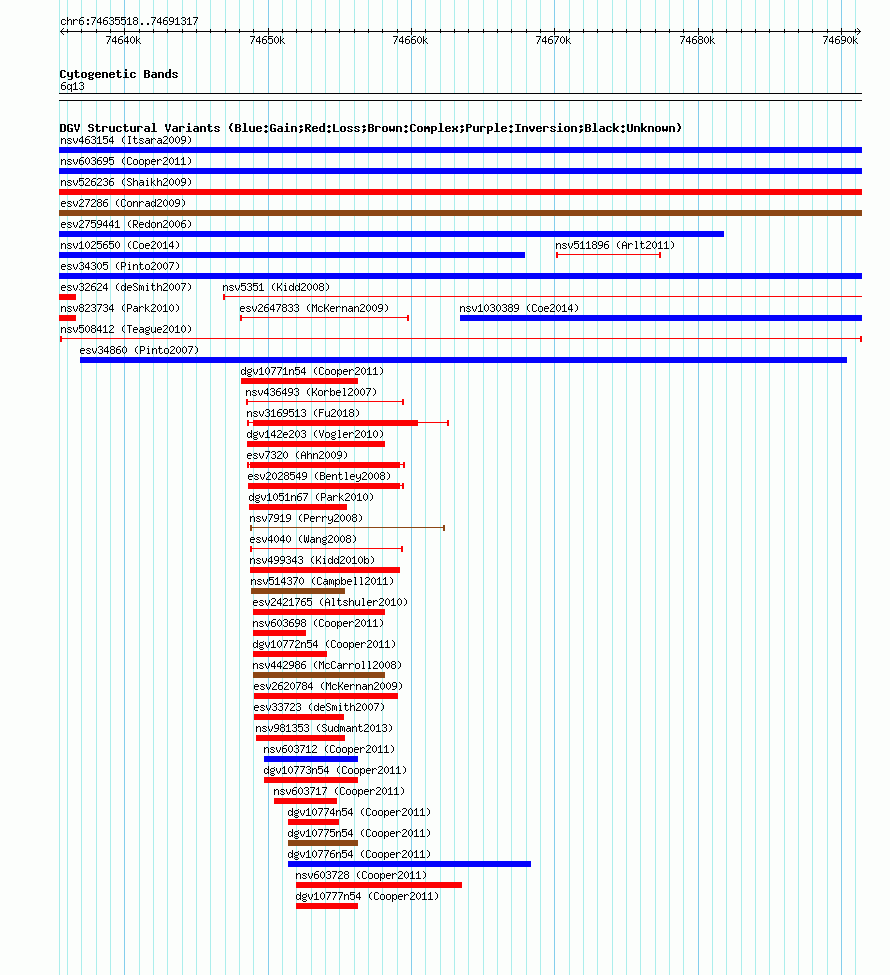
Task: Click the 74690k ruler tick label
Action: pyautogui.click(x=840, y=40)
